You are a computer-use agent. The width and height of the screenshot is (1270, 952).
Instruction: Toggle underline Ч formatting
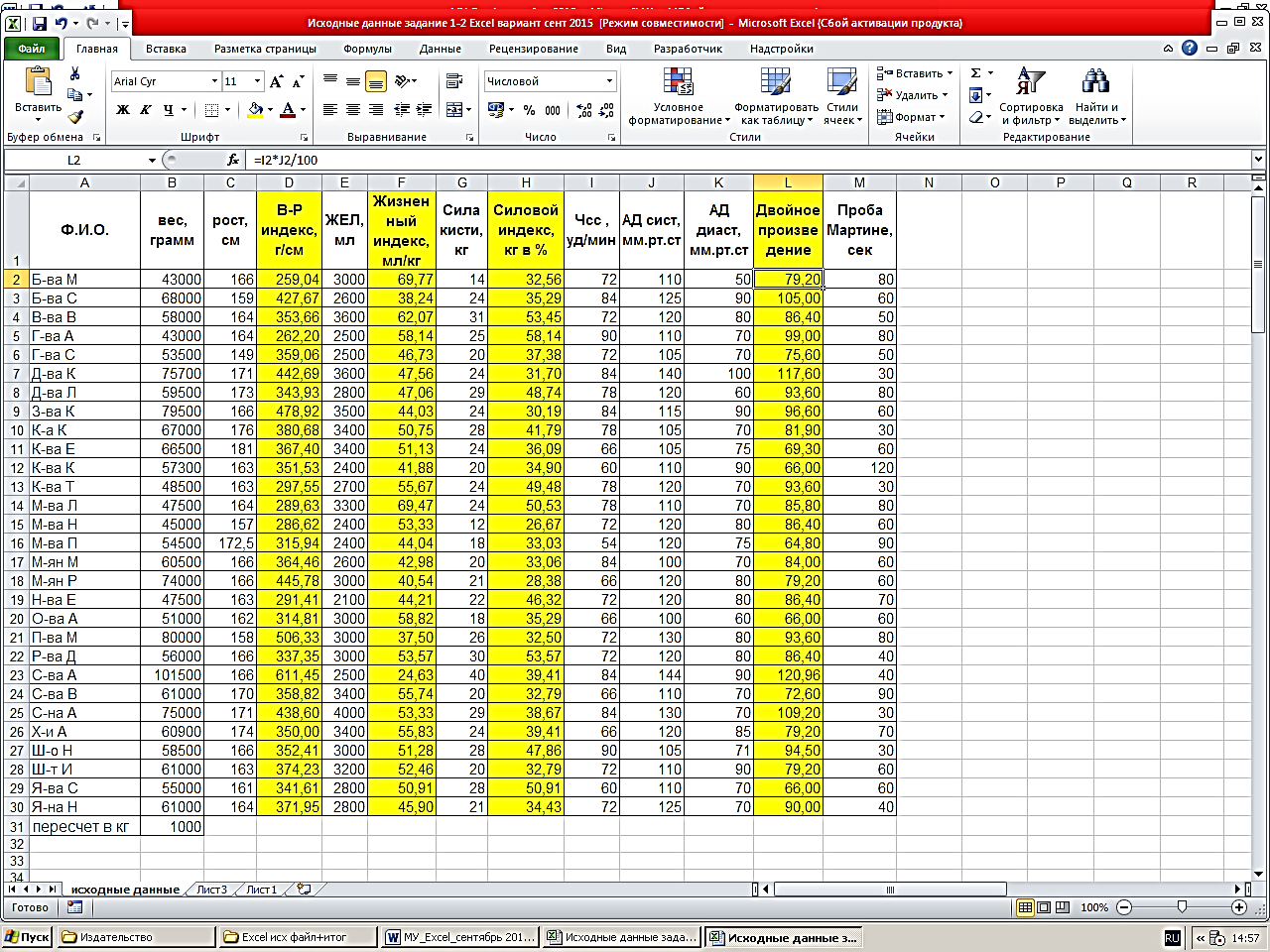pyautogui.click(x=169, y=110)
